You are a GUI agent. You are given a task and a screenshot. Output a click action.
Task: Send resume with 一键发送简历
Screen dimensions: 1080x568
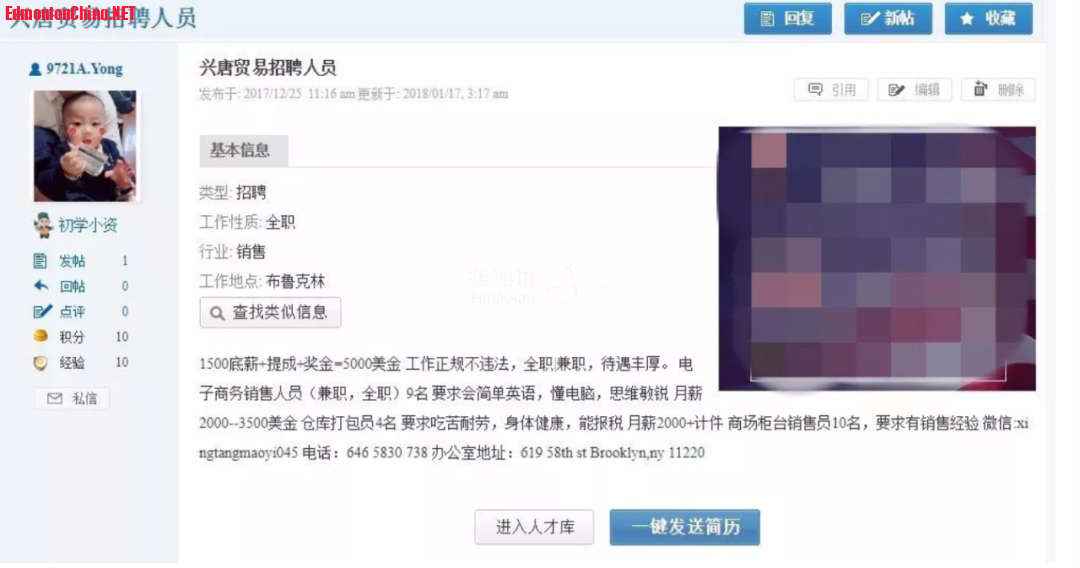[685, 527]
